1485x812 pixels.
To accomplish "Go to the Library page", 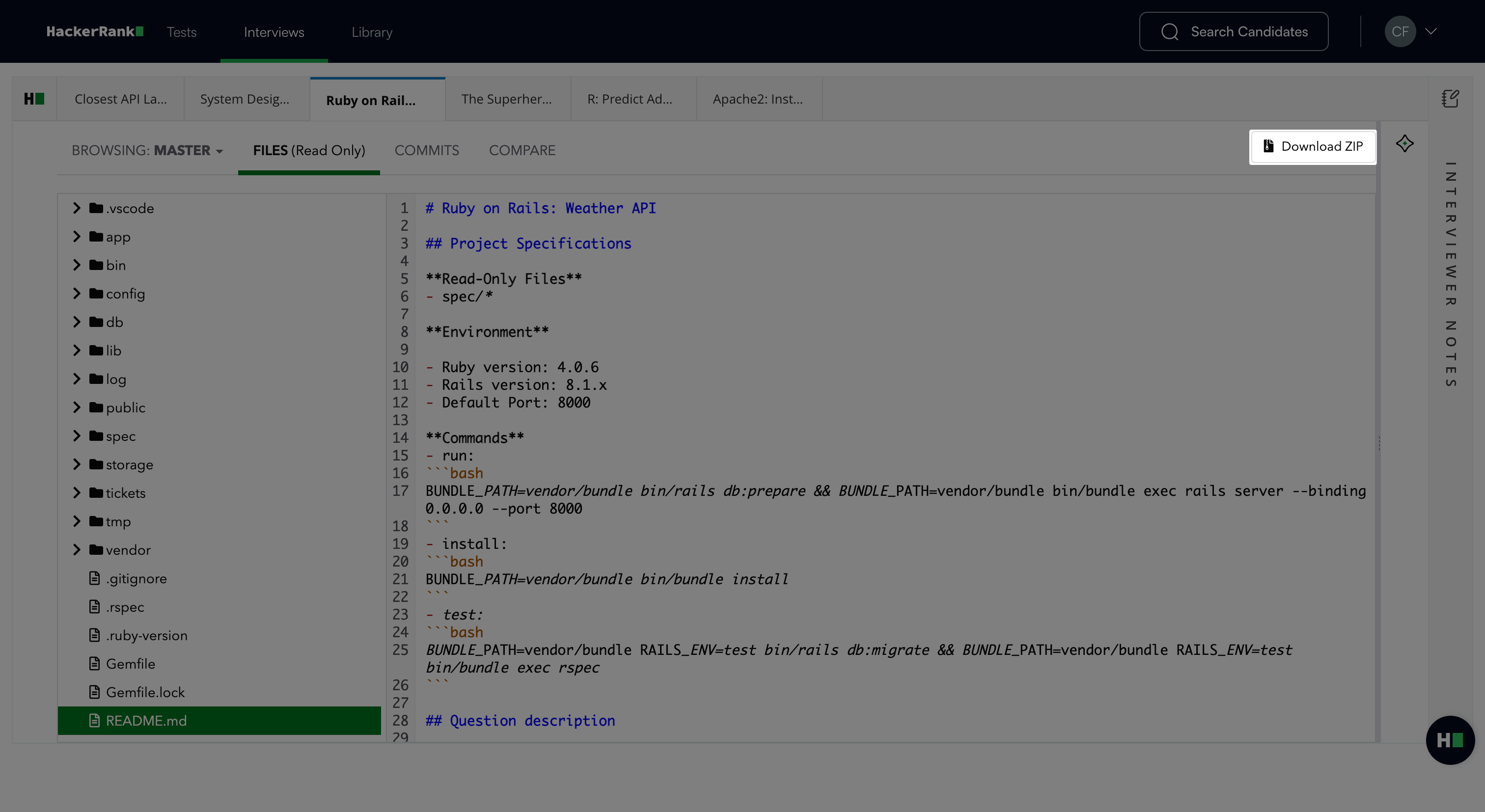I will [x=372, y=32].
